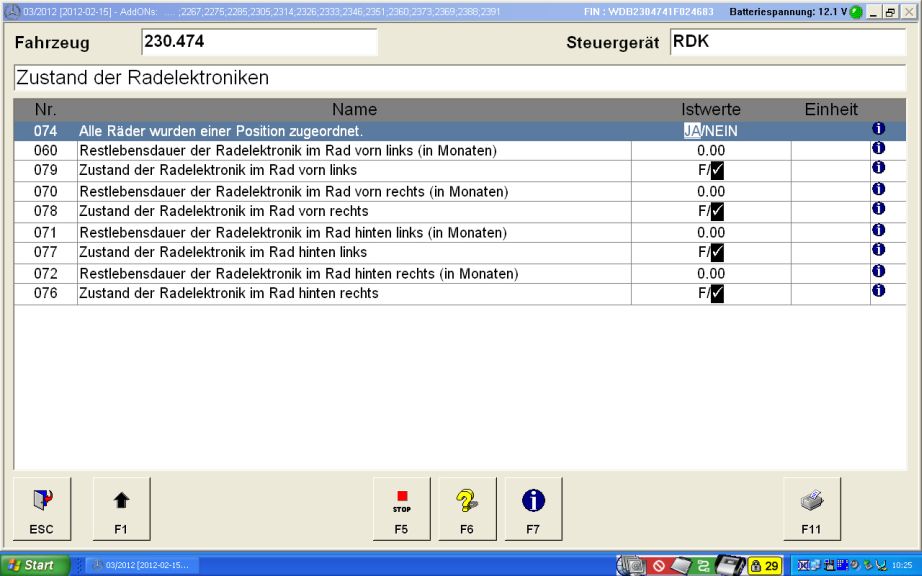Click info icon for row 076
Viewport: 922px width, 576px height.
click(879, 291)
